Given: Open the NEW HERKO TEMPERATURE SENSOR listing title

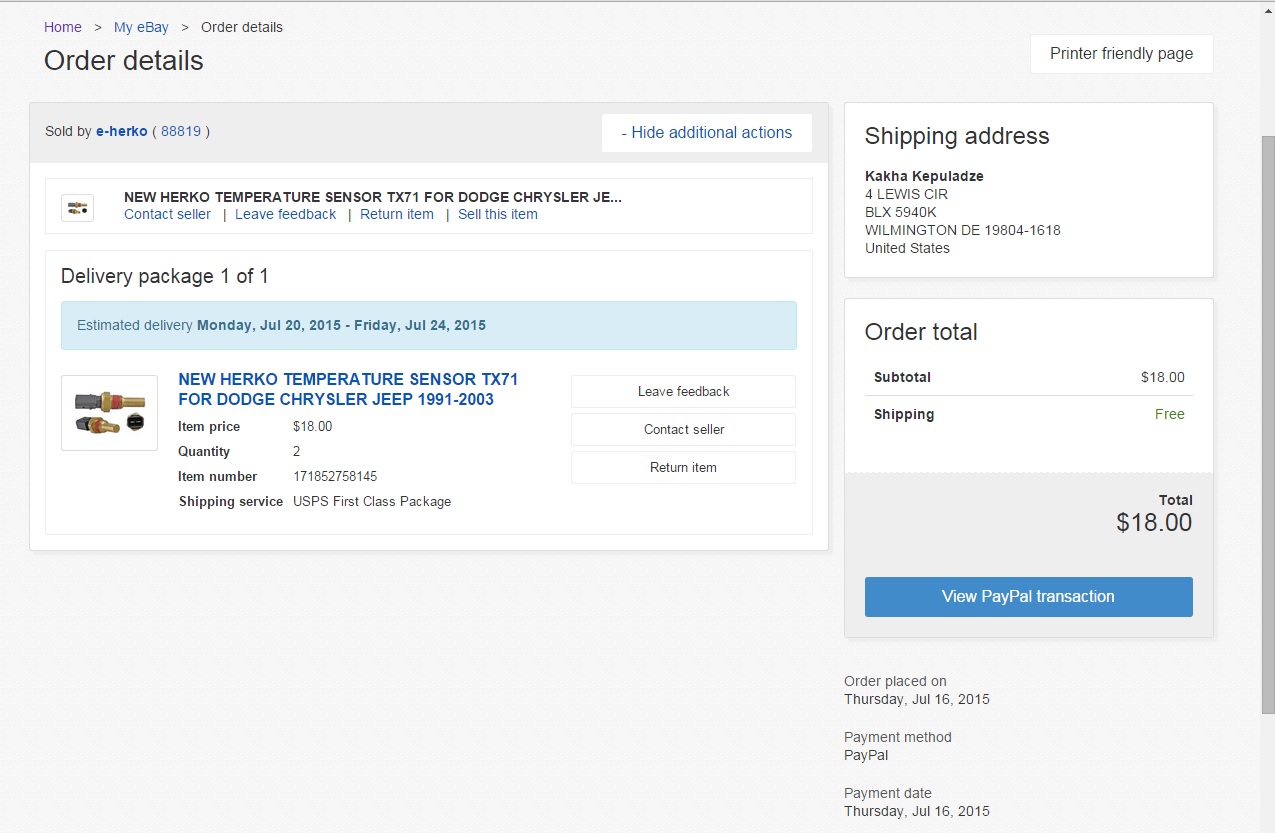Looking at the screenshot, I should pos(348,389).
